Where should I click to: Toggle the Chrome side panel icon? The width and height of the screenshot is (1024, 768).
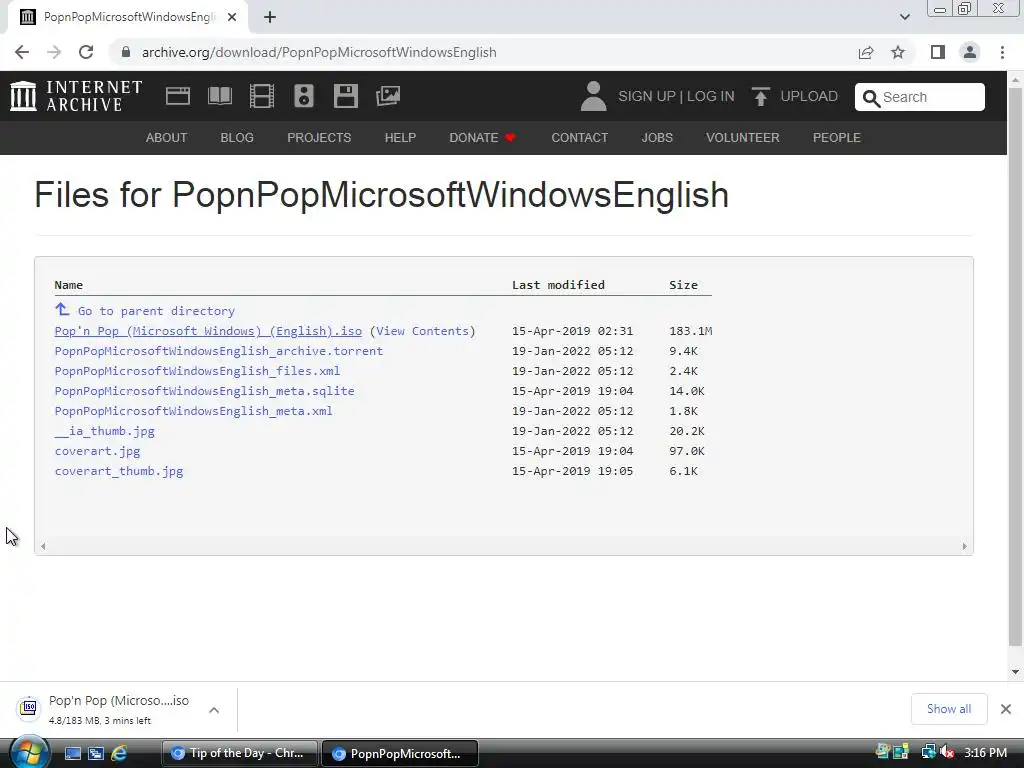pos(938,52)
